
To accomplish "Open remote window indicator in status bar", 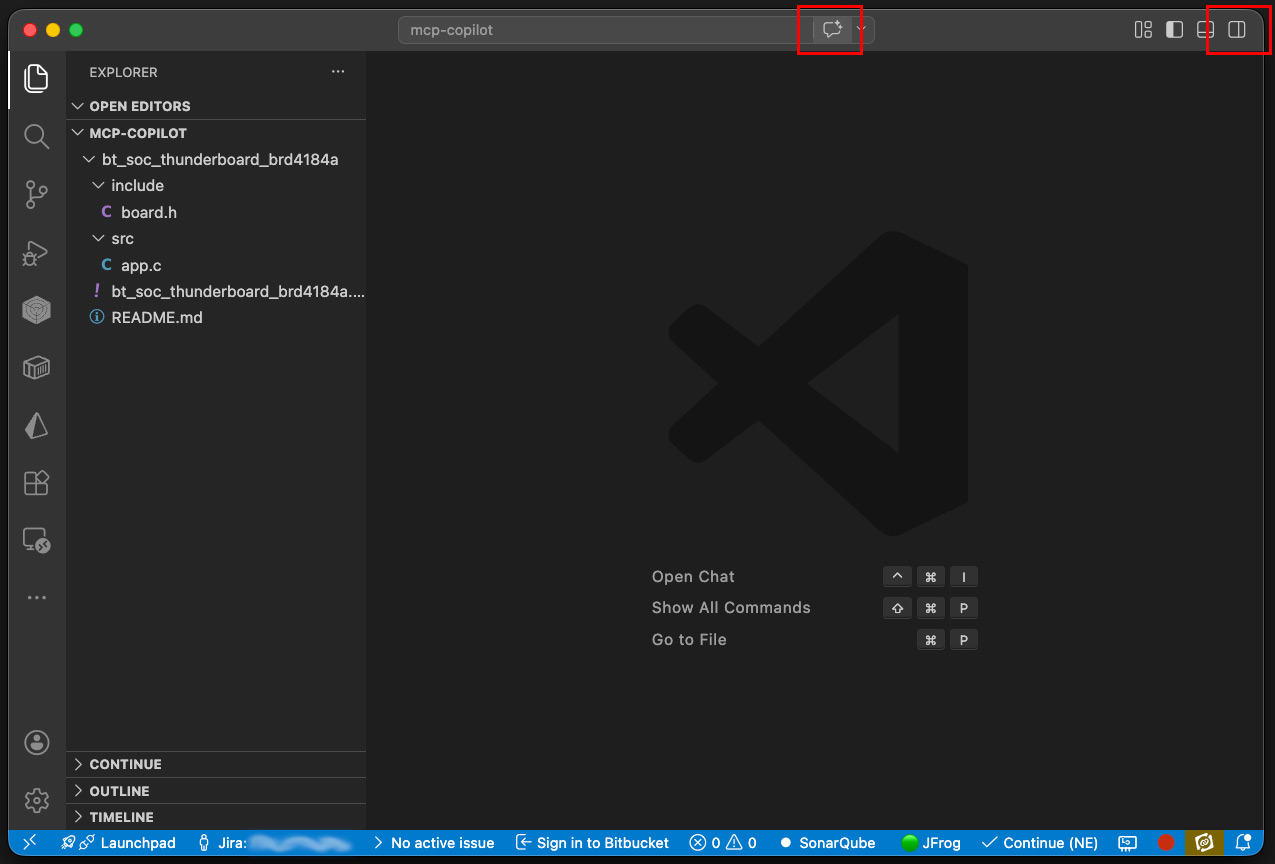I will tap(29, 842).
